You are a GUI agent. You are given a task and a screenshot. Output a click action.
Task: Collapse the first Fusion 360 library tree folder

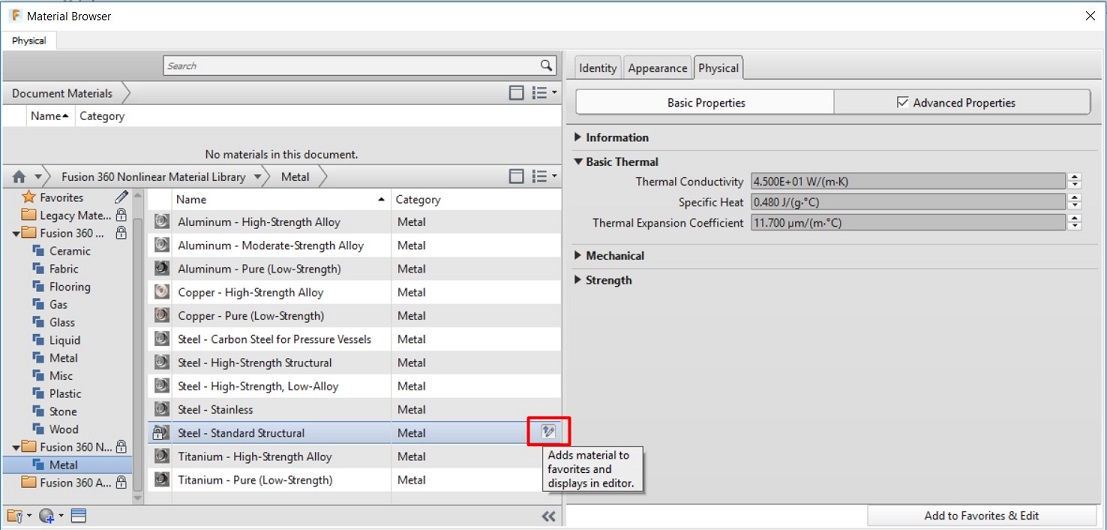coord(16,233)
